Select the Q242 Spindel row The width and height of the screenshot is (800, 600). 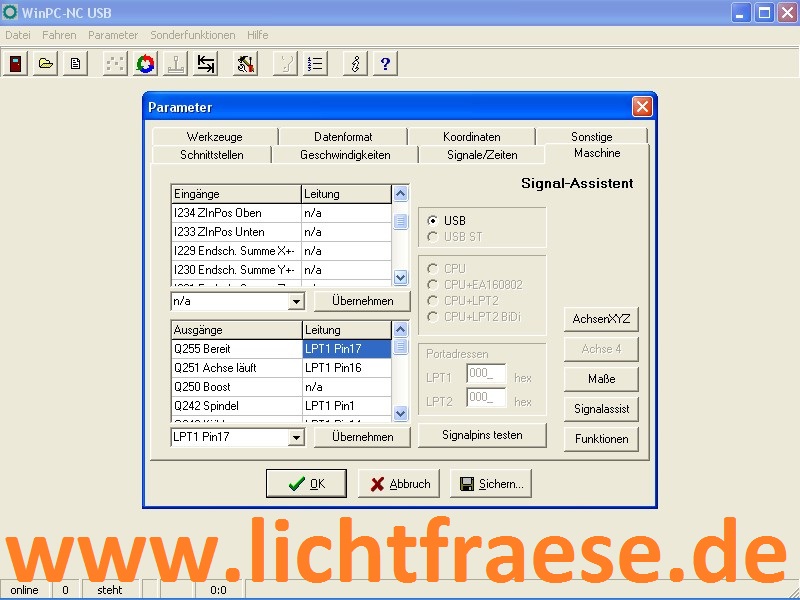[x=282, y=406]
